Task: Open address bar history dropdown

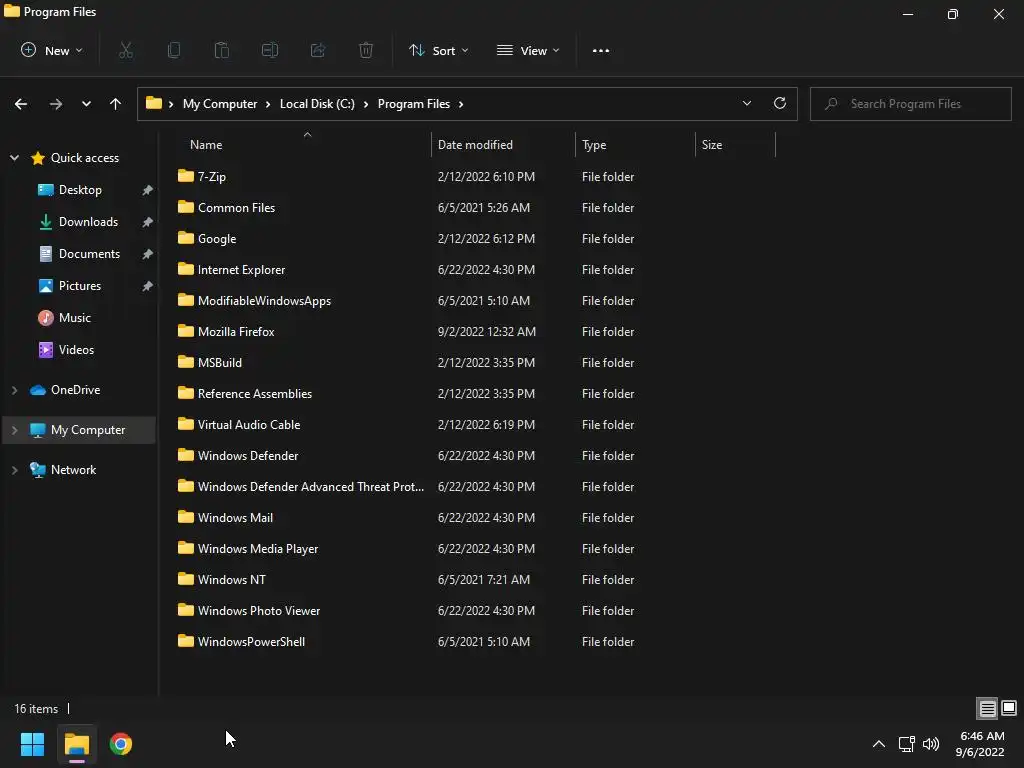Action: pos(746,103)
